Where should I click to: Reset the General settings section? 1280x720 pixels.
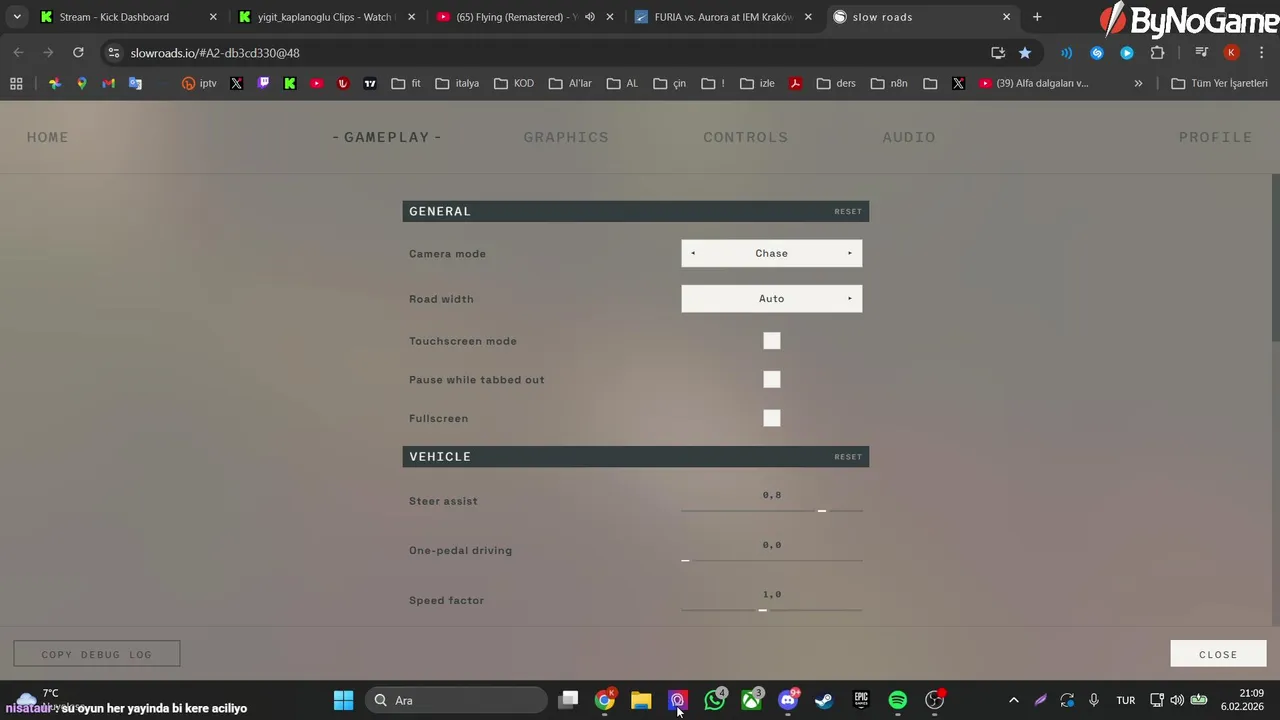848,212
